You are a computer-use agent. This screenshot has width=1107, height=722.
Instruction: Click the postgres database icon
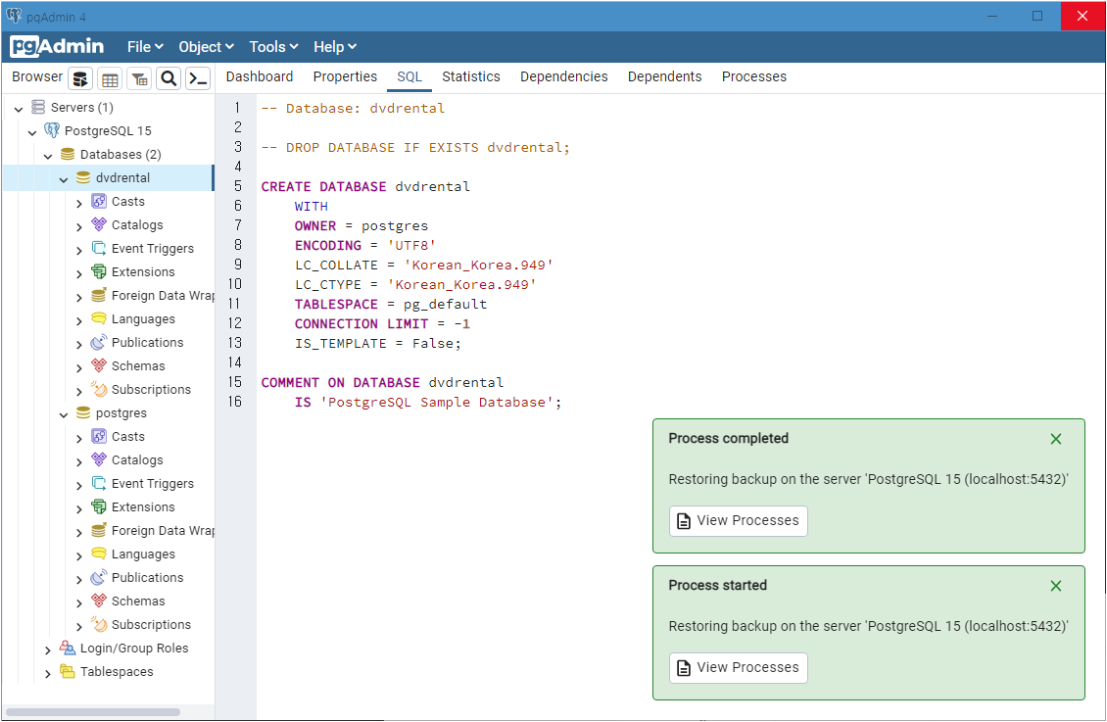point(83,412)
